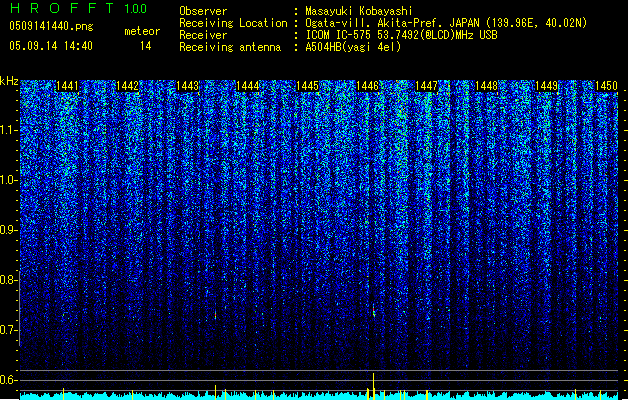Click the 0.6 frequency axis label
629x400 pixels.
click(x=9, y=380)
